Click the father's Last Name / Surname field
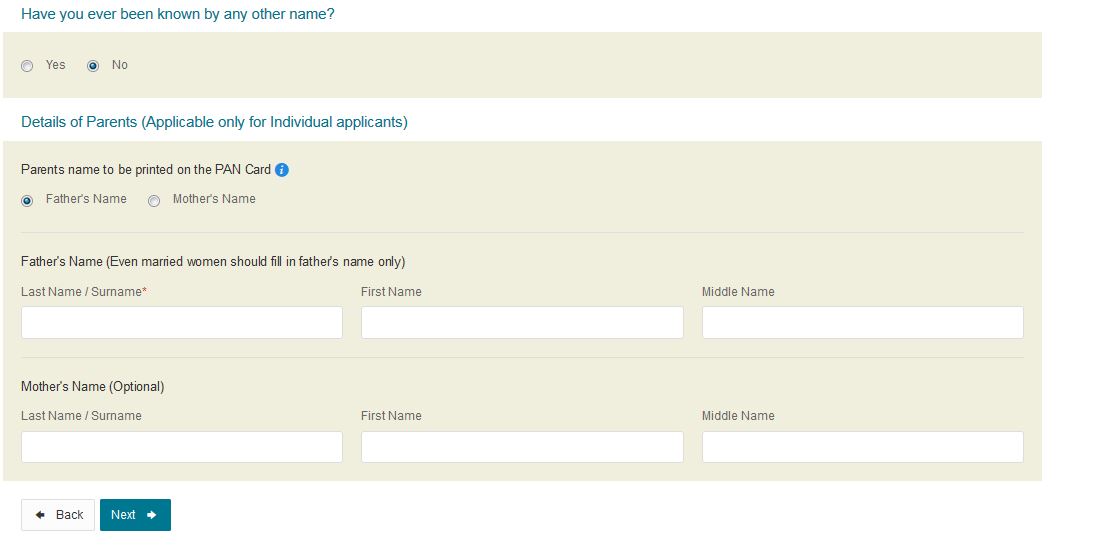Viewport: 1101px width, 557px height. click(182, 323)
